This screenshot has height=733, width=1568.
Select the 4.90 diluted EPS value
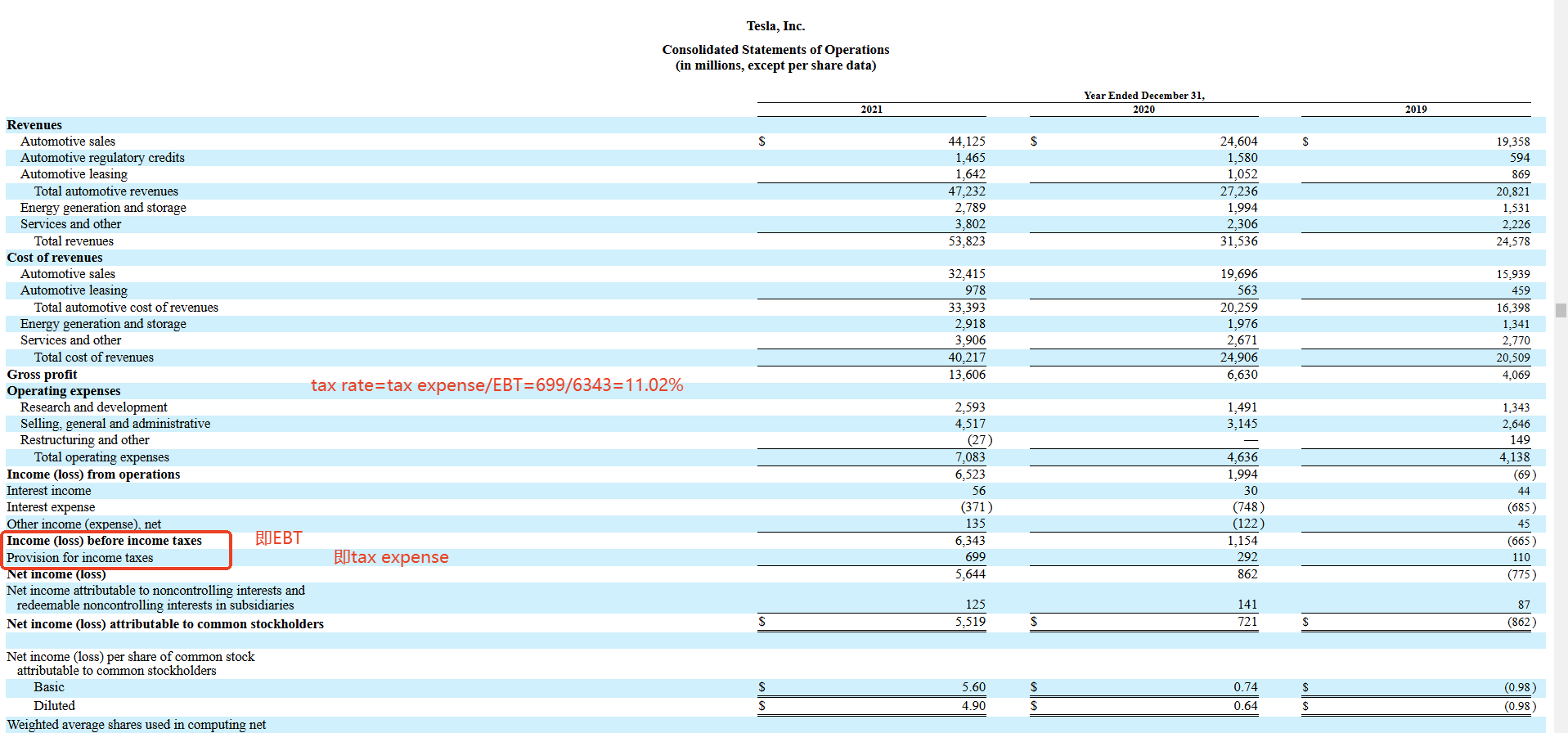(x=973, y=706)
